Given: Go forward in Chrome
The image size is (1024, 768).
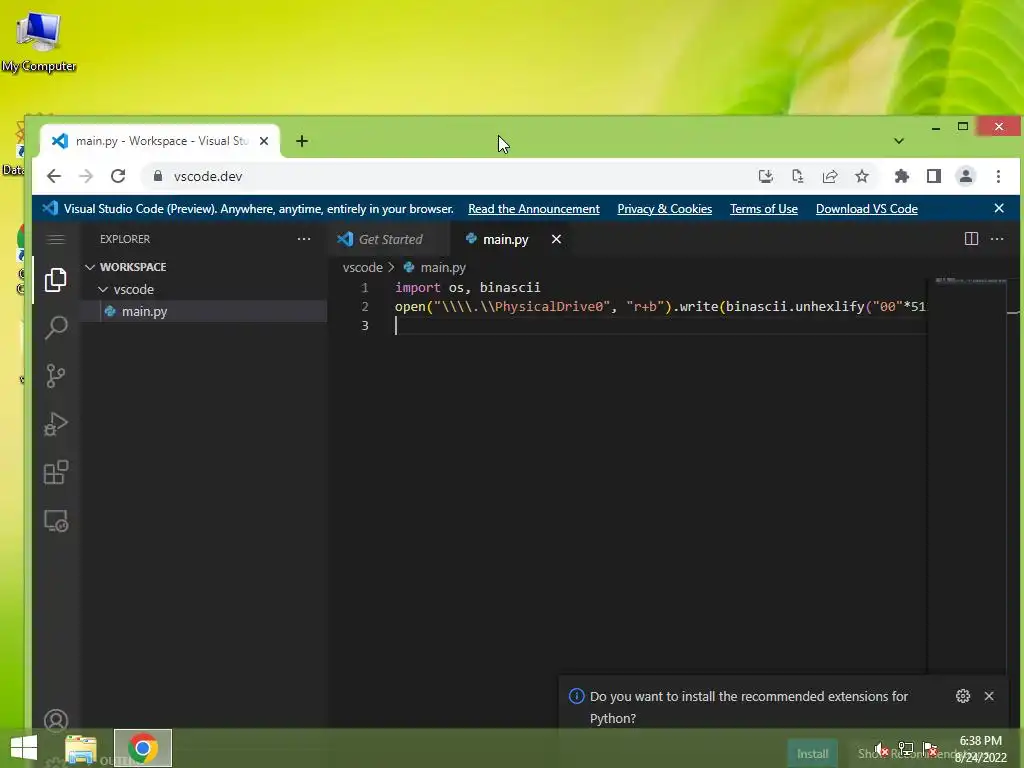Looking at the screenshot, I should pos(86,176).
